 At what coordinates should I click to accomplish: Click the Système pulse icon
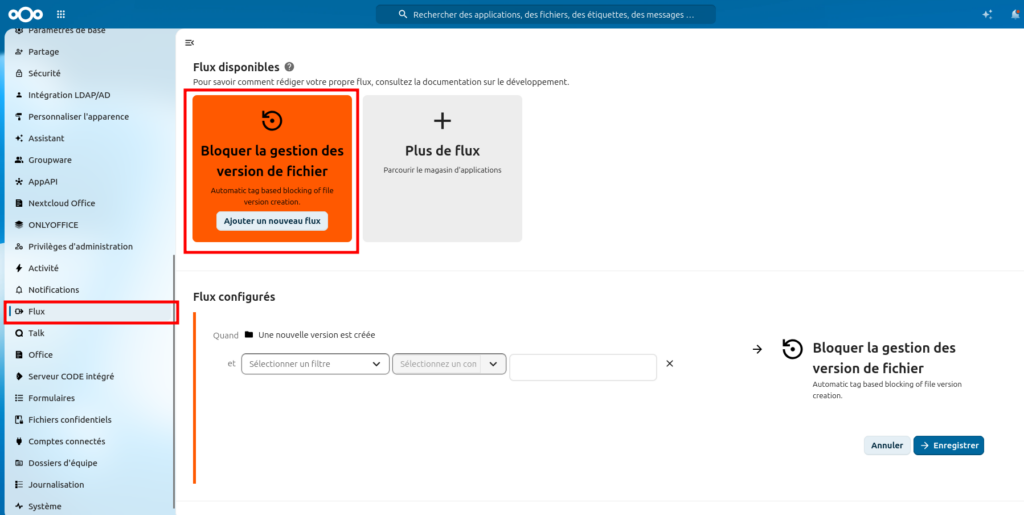pos(19,506)
